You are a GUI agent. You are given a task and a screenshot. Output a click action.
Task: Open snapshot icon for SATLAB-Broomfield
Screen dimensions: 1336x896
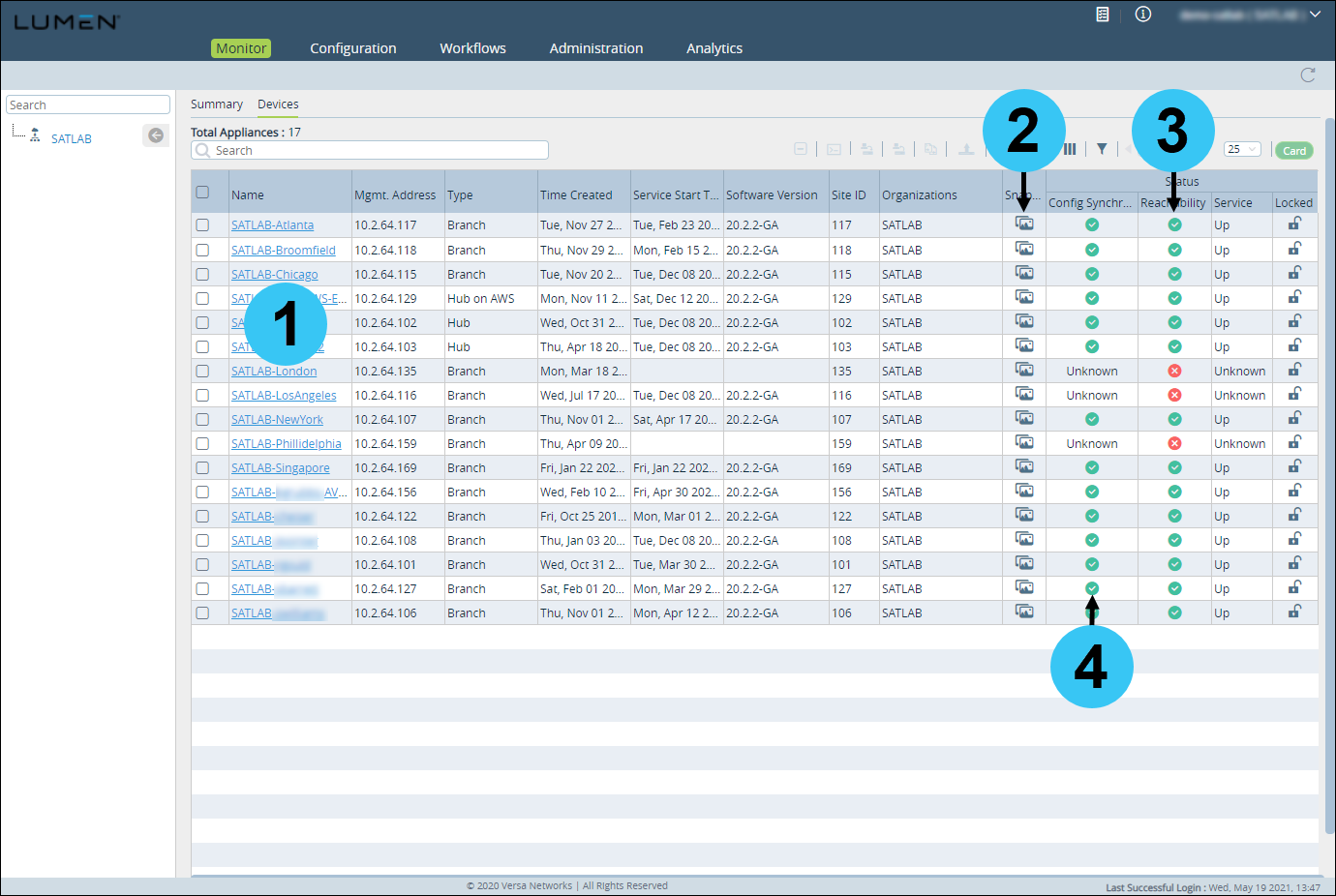[1024, 249]
